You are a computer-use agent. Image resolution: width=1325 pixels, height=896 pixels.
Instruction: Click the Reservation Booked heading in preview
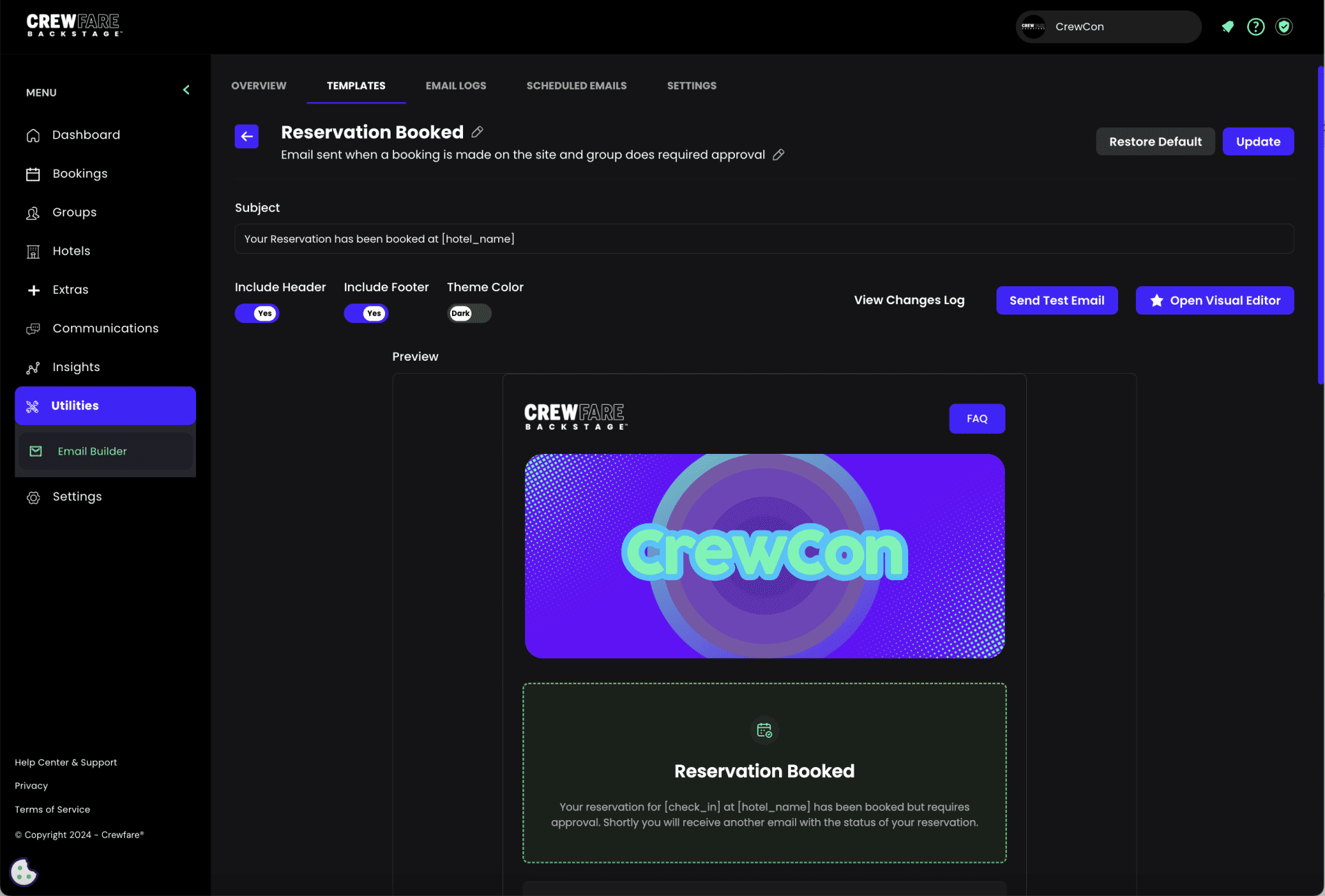point(765,771)
